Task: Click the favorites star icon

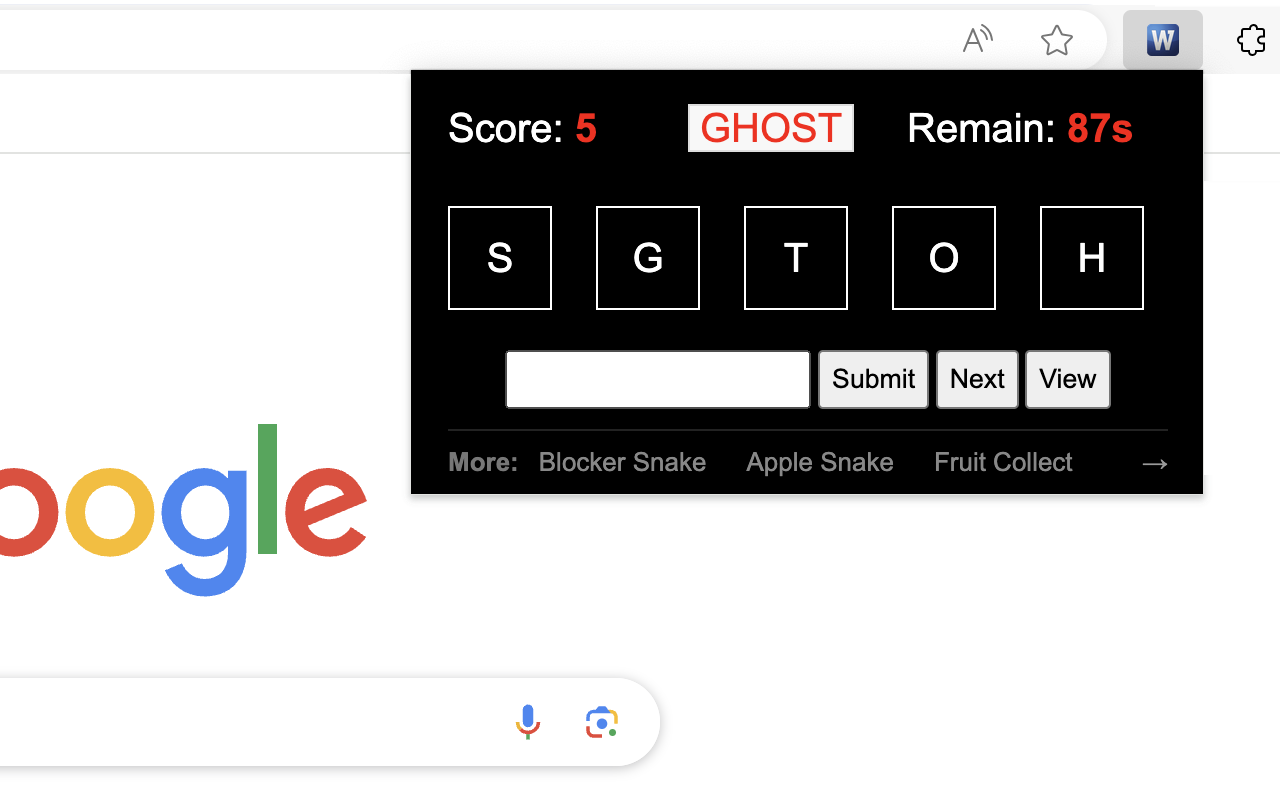Action: [x=1056, y=40]
